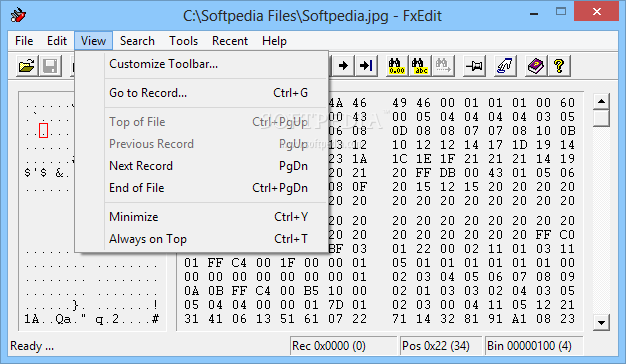Click ASCII text '1A..Qa."' in left pane
The width and height of the screenshot is (626, 364).
[x=55, y=319]
